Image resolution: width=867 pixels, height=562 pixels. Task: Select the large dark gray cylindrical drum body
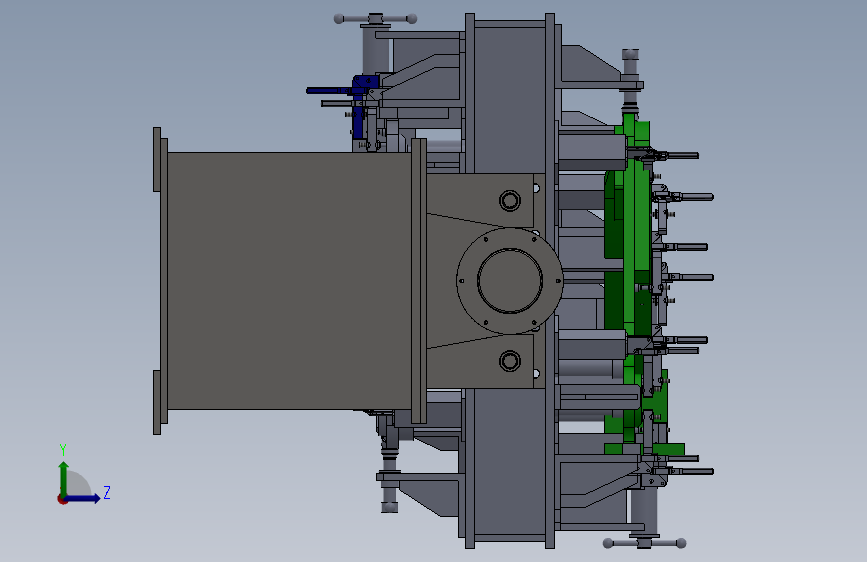tap(289, 281)
